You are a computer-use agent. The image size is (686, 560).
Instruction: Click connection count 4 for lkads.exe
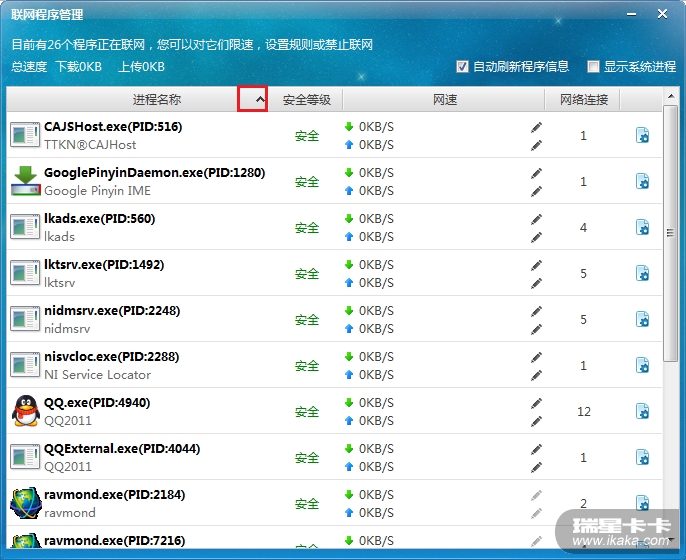[583, 228]
